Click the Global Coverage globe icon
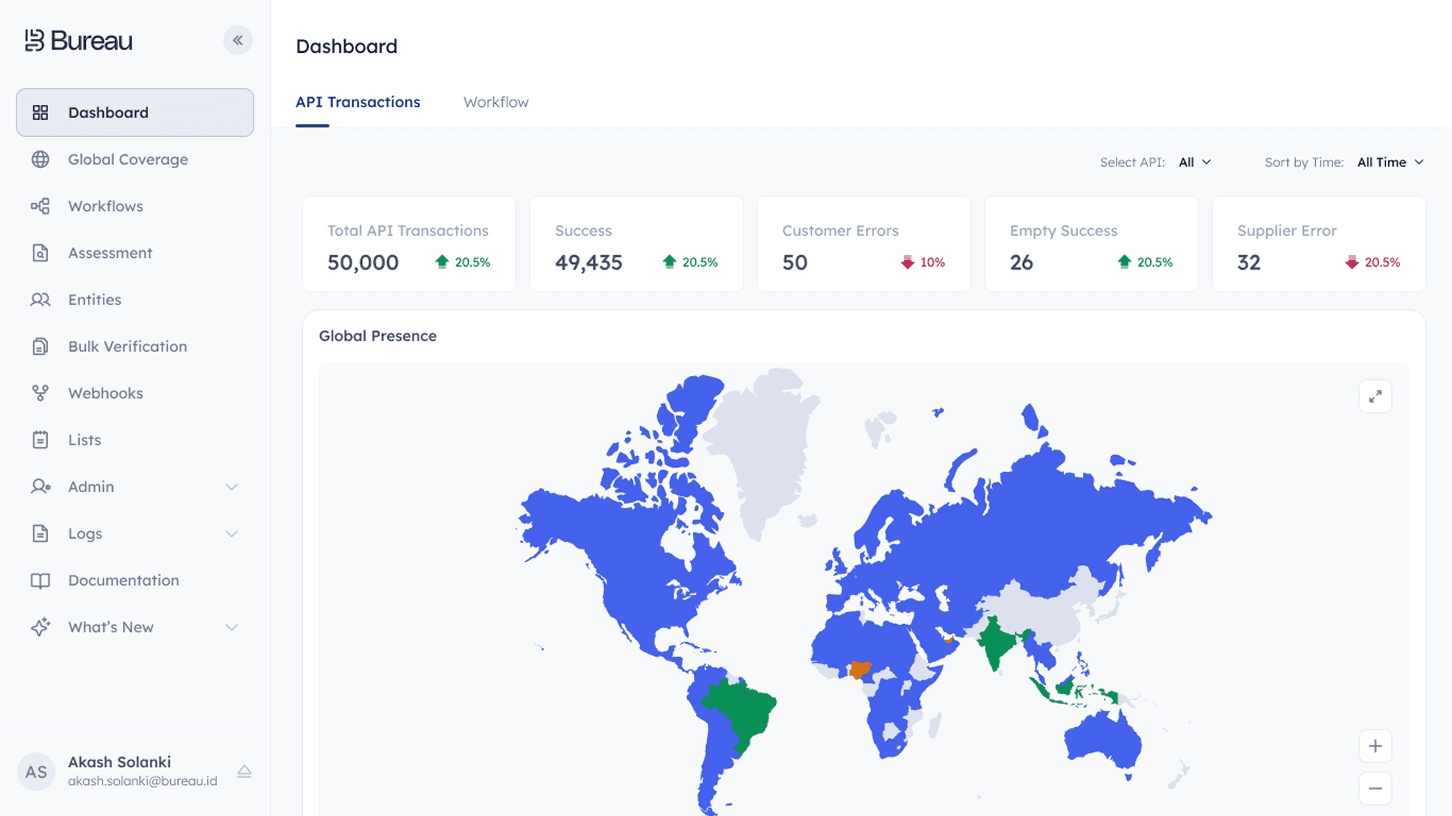 tap(40, 159)
